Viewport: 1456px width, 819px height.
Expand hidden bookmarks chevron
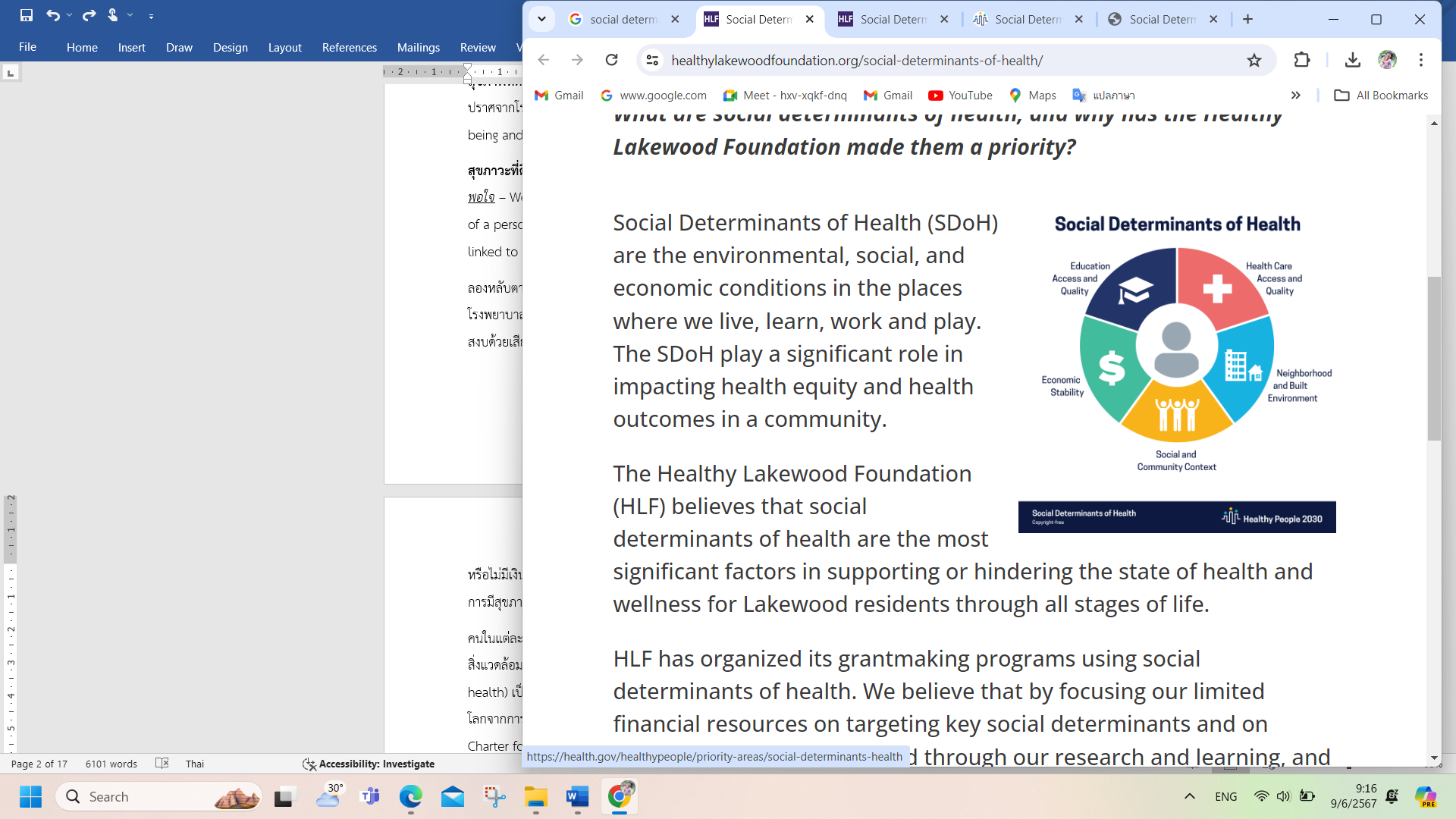1295,95
